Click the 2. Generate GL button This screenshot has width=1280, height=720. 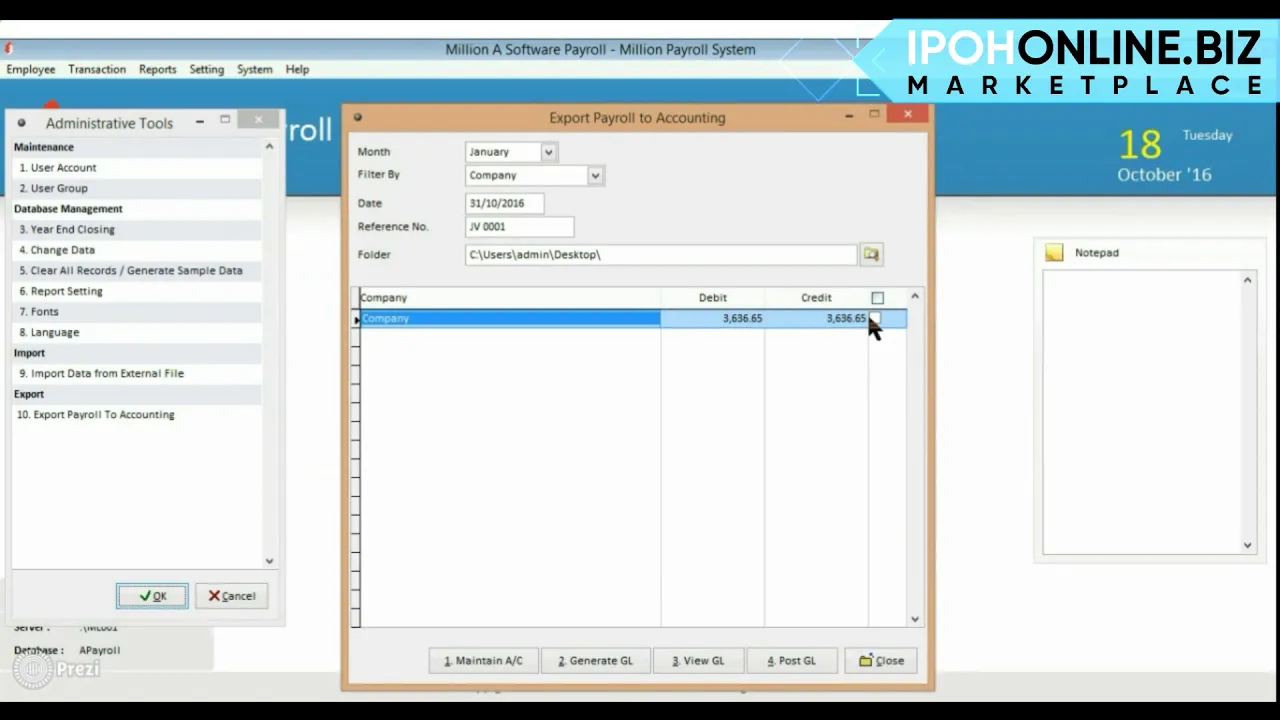[595, 660]
